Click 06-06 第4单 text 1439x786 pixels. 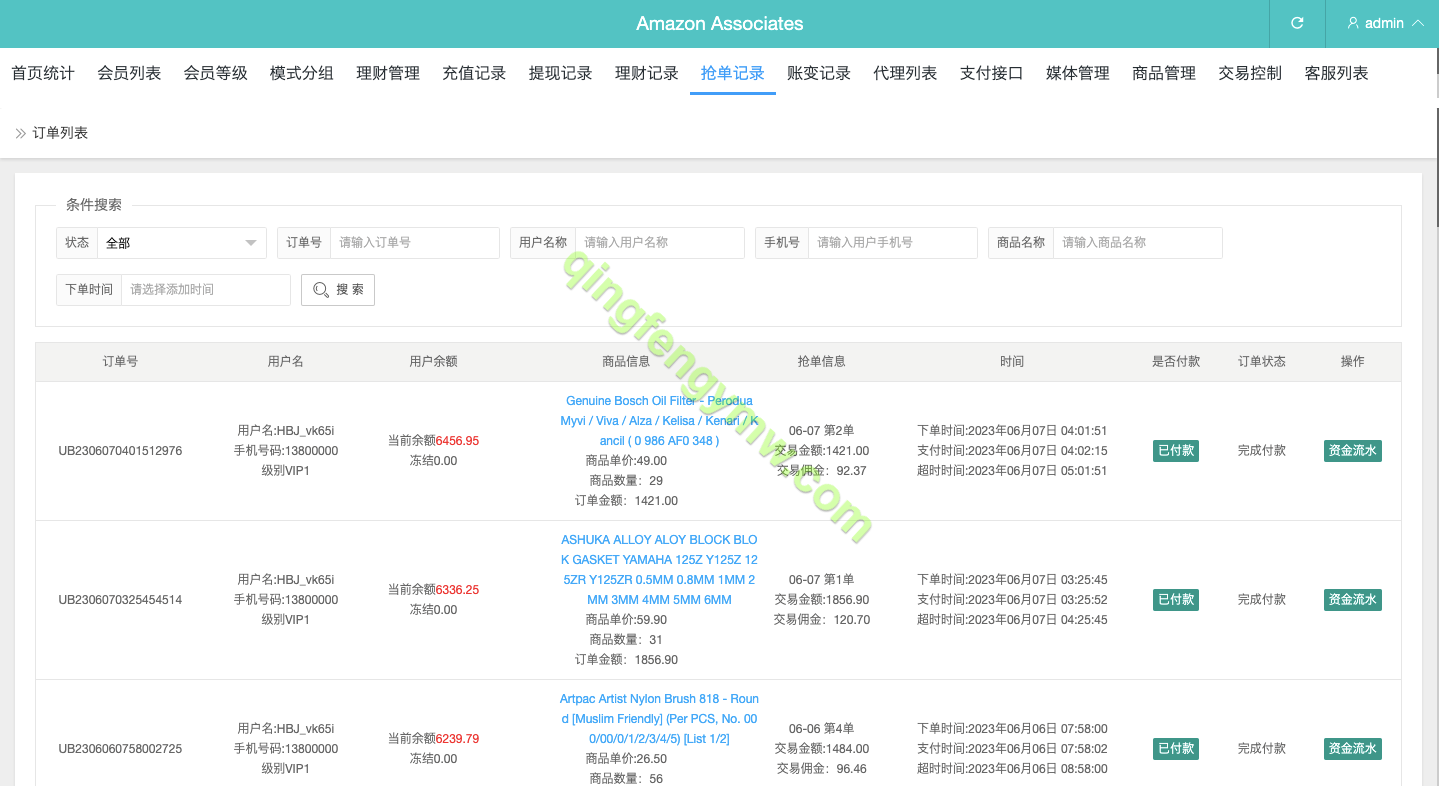(x=821, y=729)
